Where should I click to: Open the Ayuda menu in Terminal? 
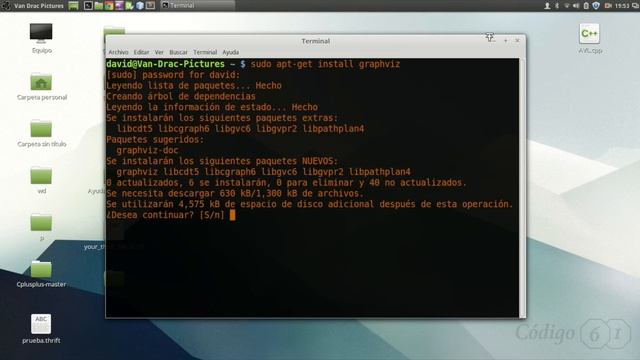click(x=231, y=52)
